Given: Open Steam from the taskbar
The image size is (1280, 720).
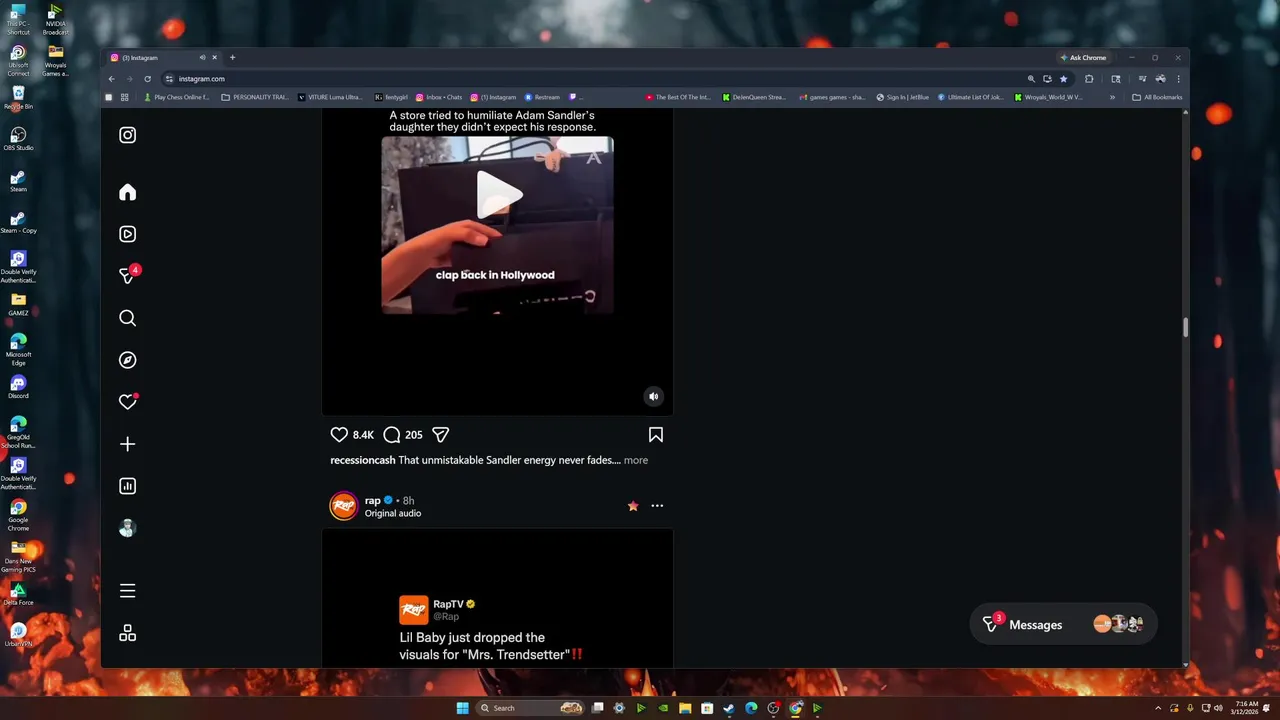Looking at the screenshot, I should [x=729, y=708].
